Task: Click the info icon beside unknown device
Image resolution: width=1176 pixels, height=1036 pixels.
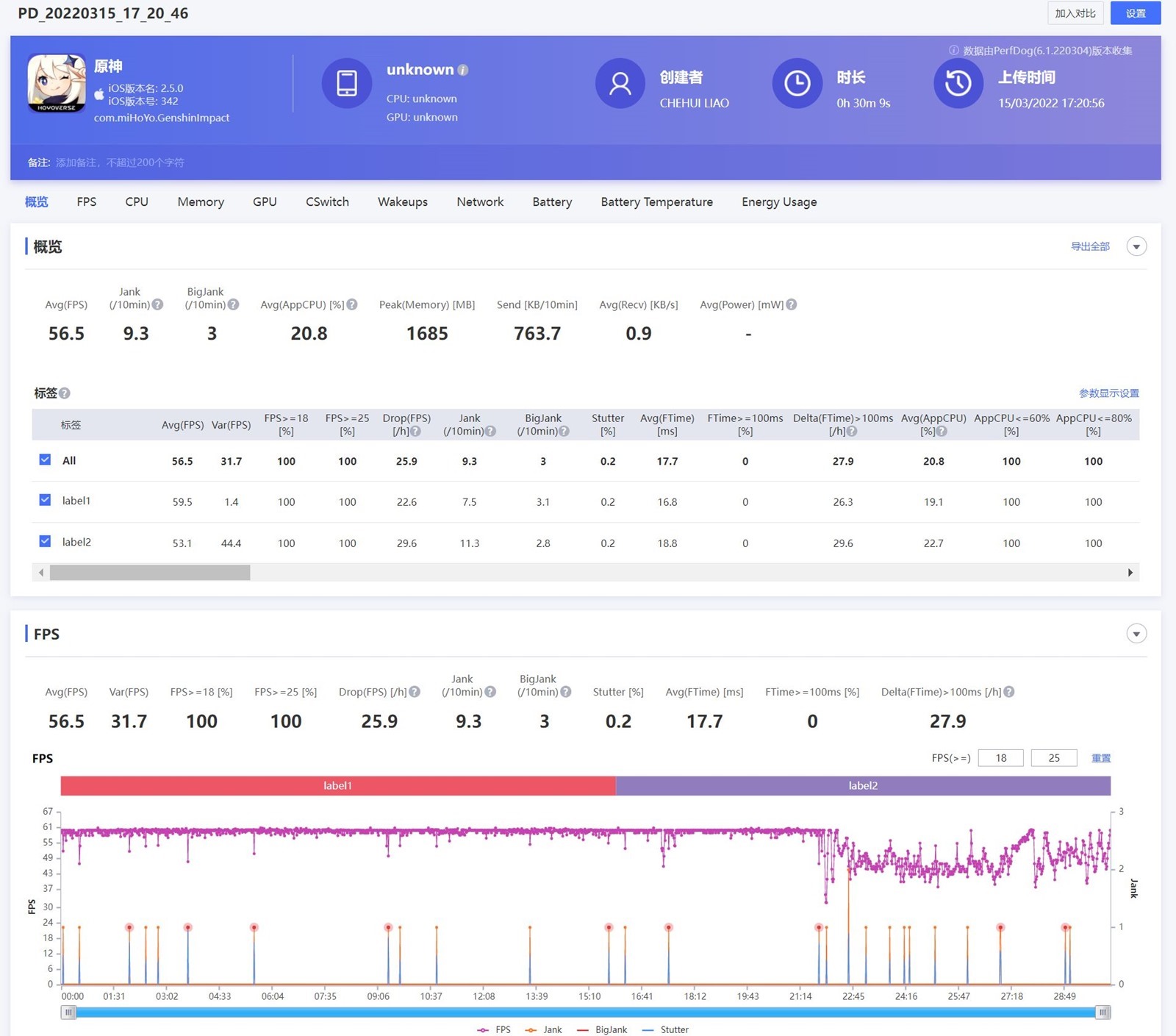Action: (463, 70)
